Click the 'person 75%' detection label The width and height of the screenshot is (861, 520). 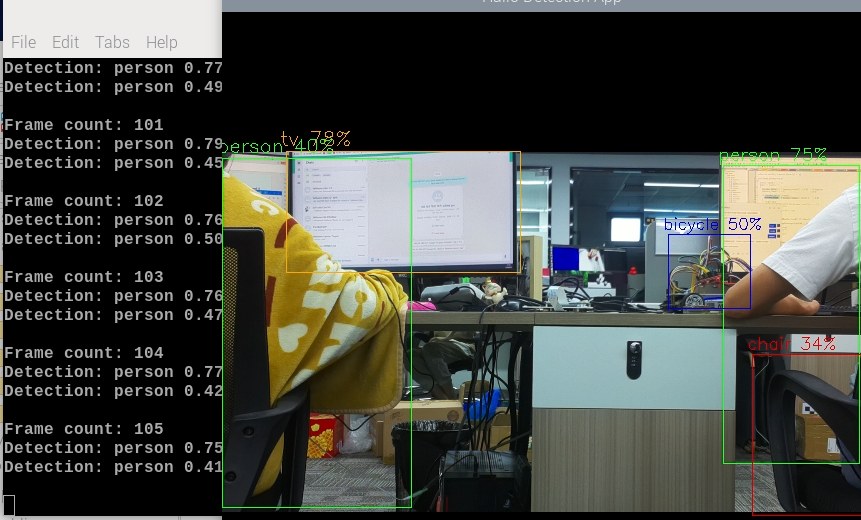tap(773, 156)
